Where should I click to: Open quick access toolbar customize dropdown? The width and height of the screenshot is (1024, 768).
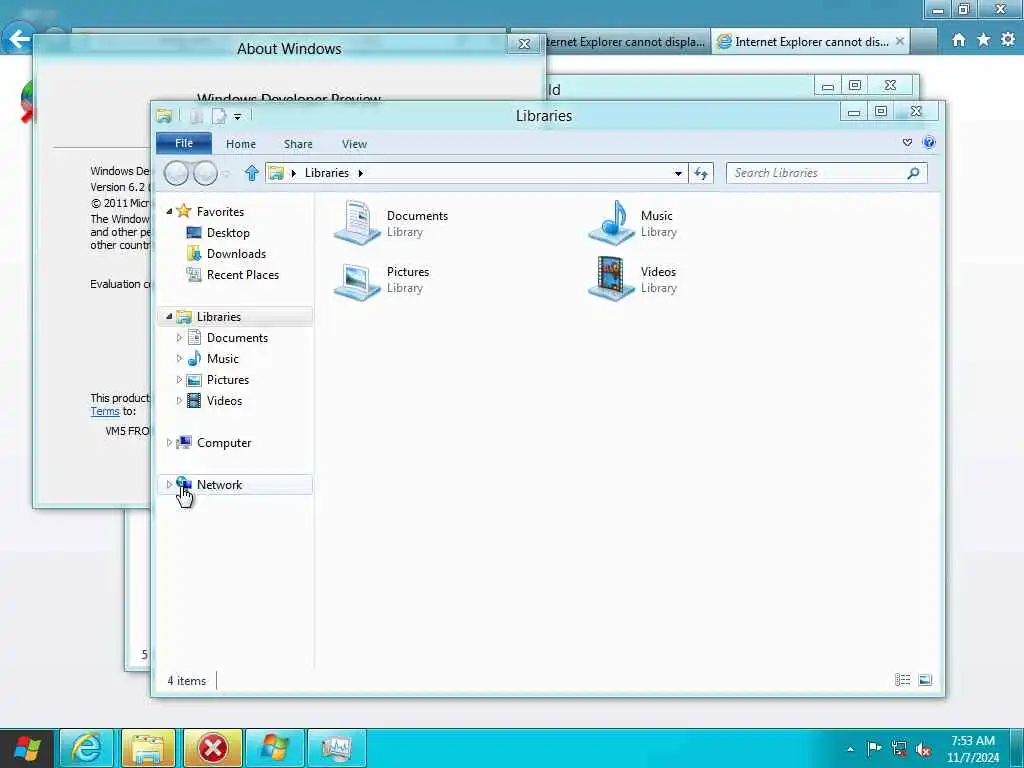pyautogui.click(x=238, y=116)
